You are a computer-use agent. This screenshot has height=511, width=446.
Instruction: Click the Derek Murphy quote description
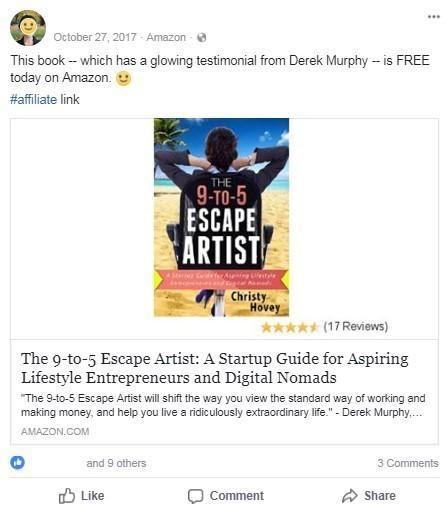tap(223, 405)
